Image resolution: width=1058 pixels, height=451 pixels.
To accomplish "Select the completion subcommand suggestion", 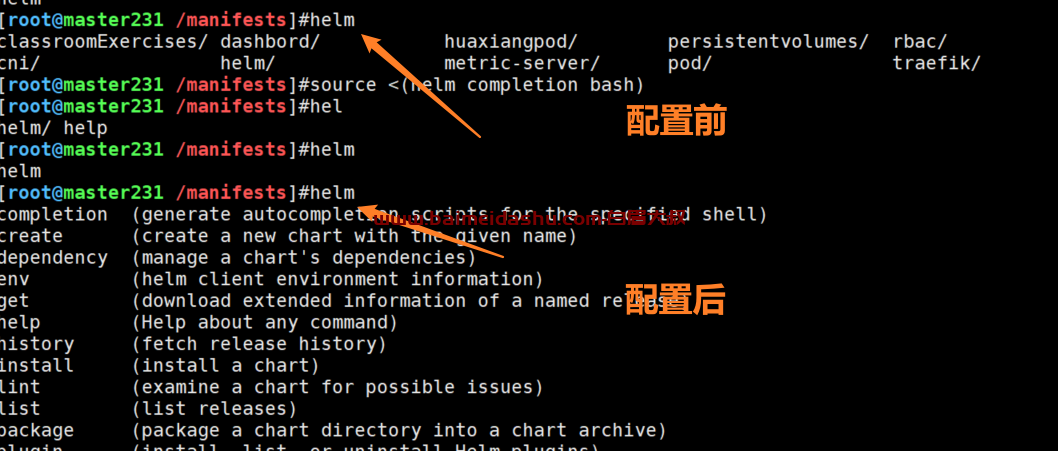I will point(53,215).
